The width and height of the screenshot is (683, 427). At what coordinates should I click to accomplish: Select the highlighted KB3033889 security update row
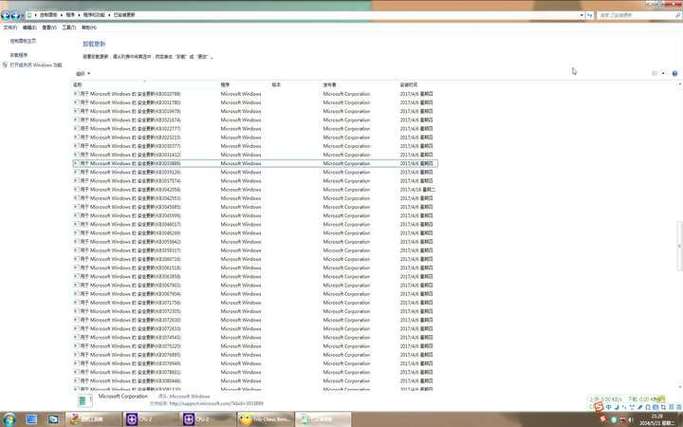click(255, 163)
